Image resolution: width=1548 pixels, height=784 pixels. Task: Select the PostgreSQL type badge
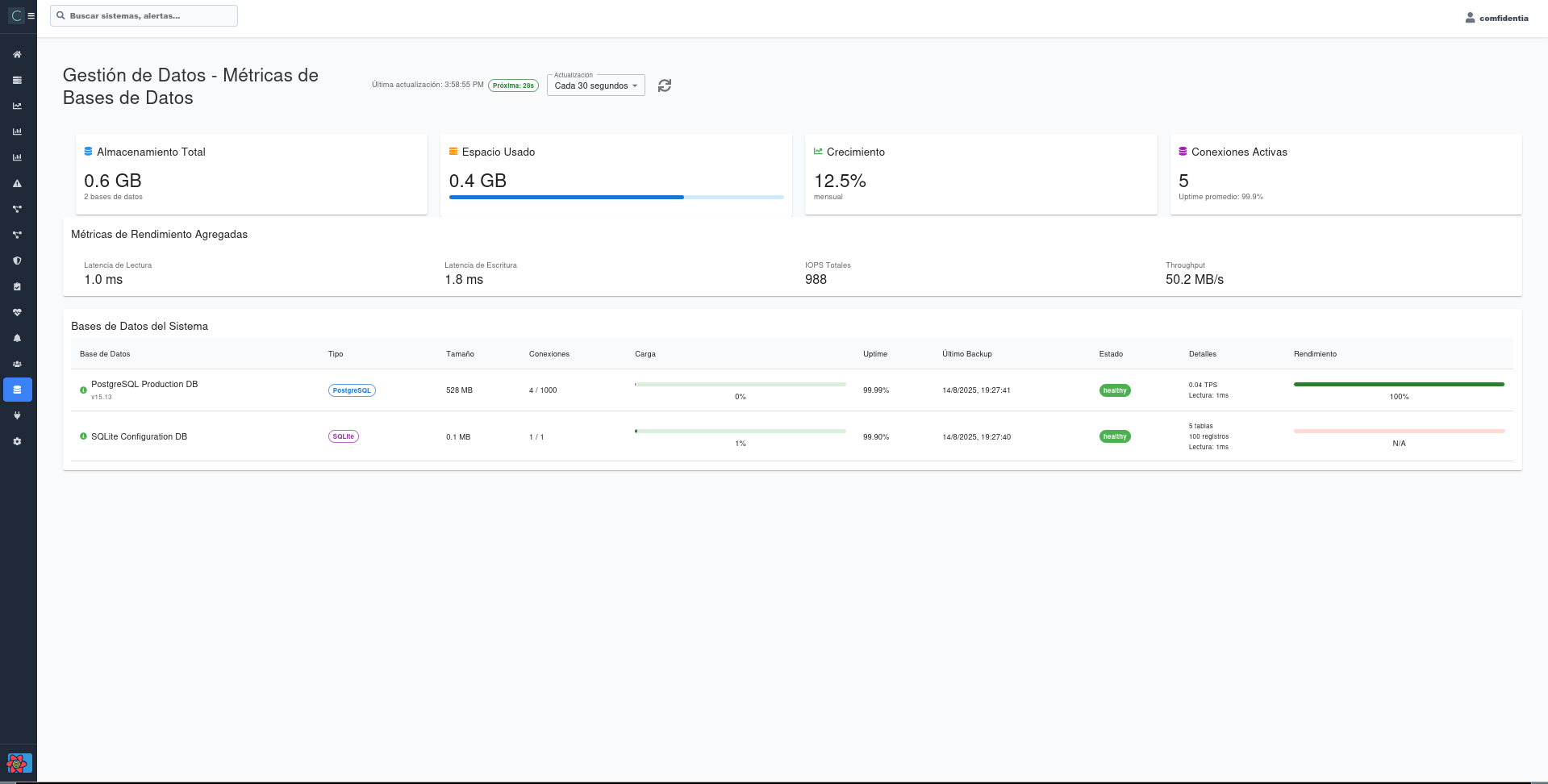(352, 390)
